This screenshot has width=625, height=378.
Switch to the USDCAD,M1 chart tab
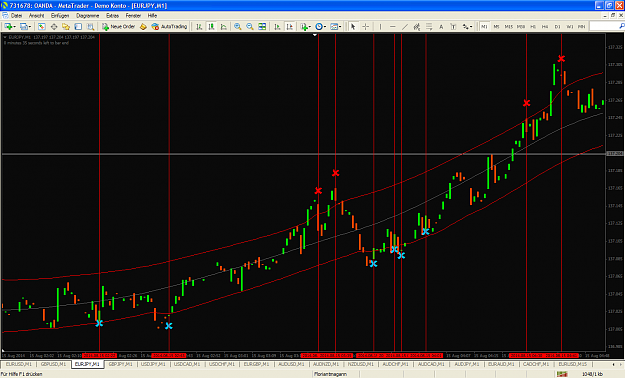187,364
